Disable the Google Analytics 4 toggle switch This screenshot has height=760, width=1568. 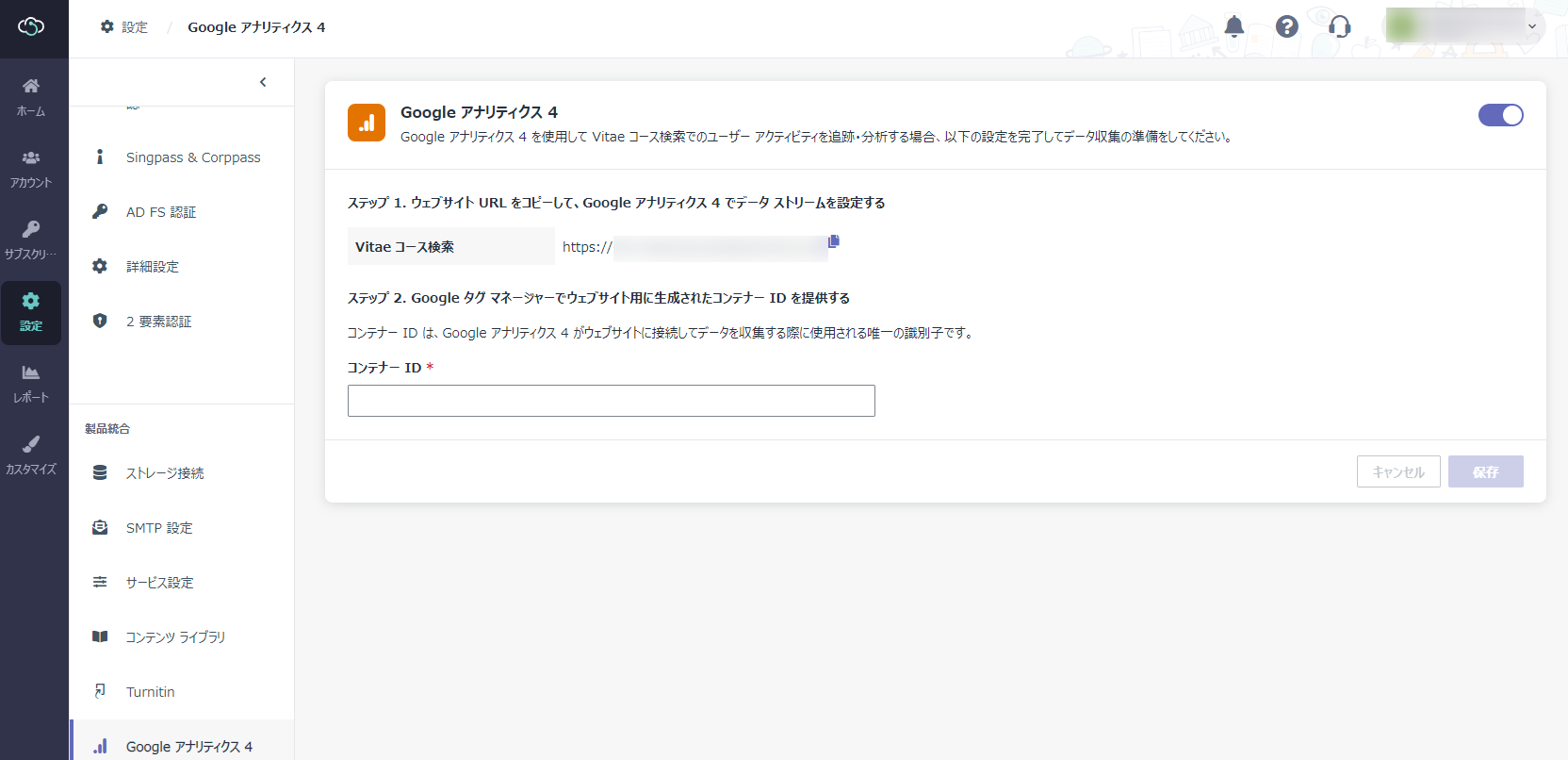click(1501, 115)
